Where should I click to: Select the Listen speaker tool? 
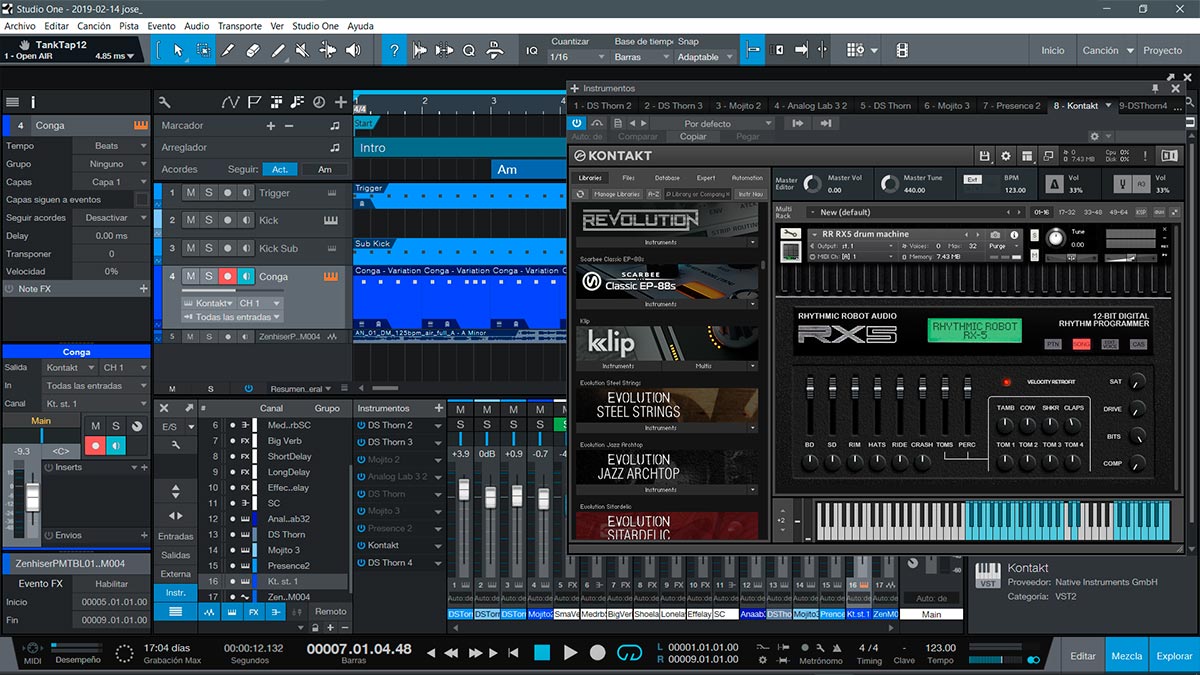pos(353,49)
